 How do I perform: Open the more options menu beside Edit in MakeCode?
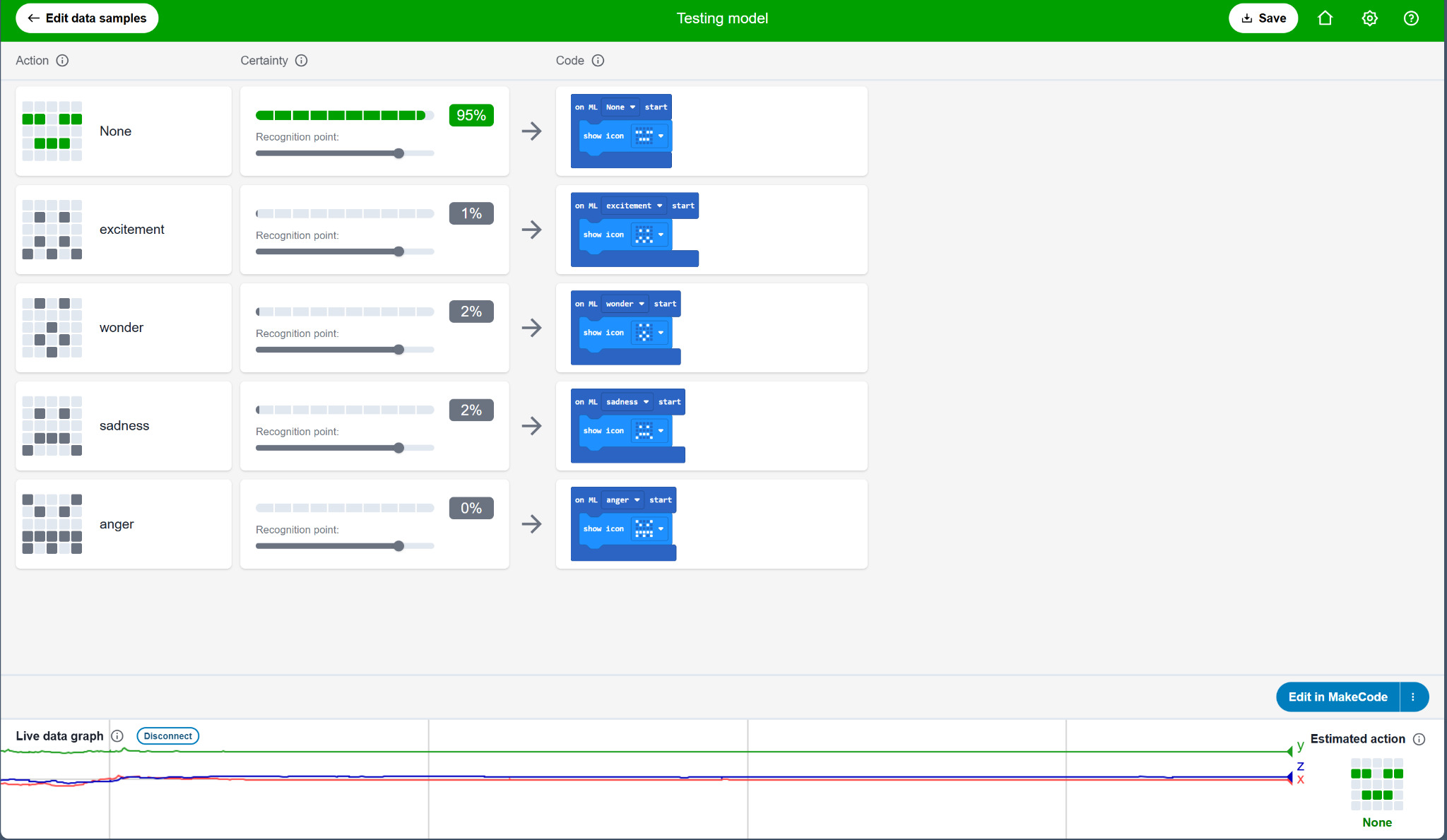tap(1413, 697)
